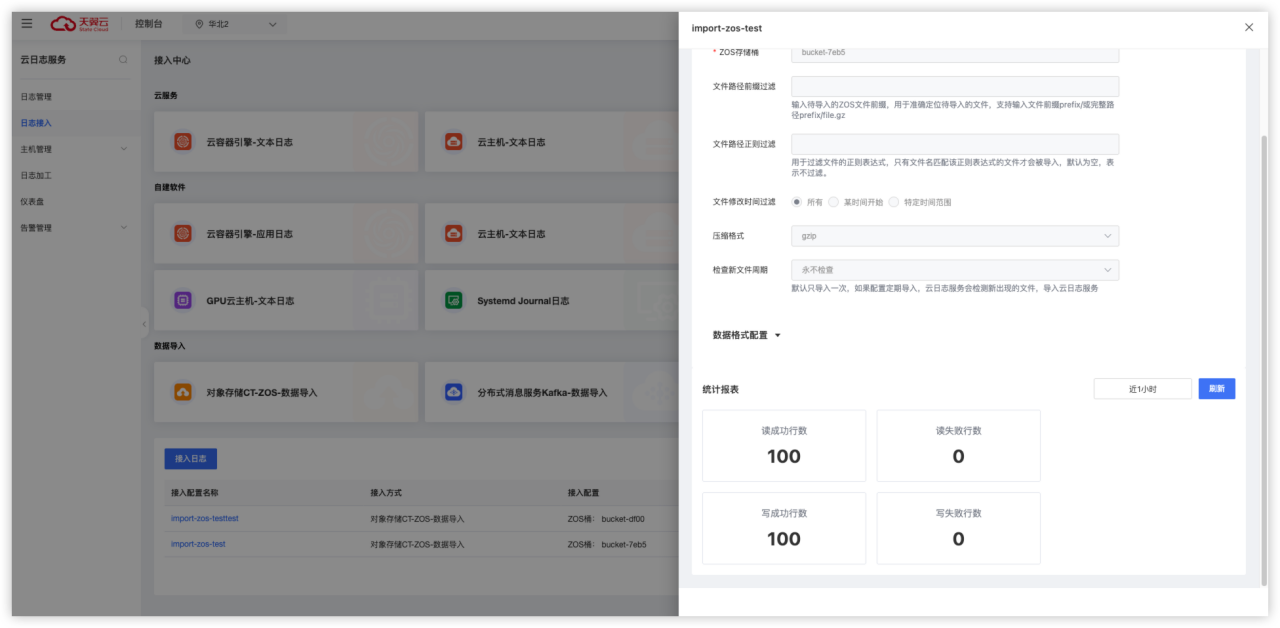The image size is (1280, 628).
Task: Select the 特定时间范围 radio option
Action: 894,202
